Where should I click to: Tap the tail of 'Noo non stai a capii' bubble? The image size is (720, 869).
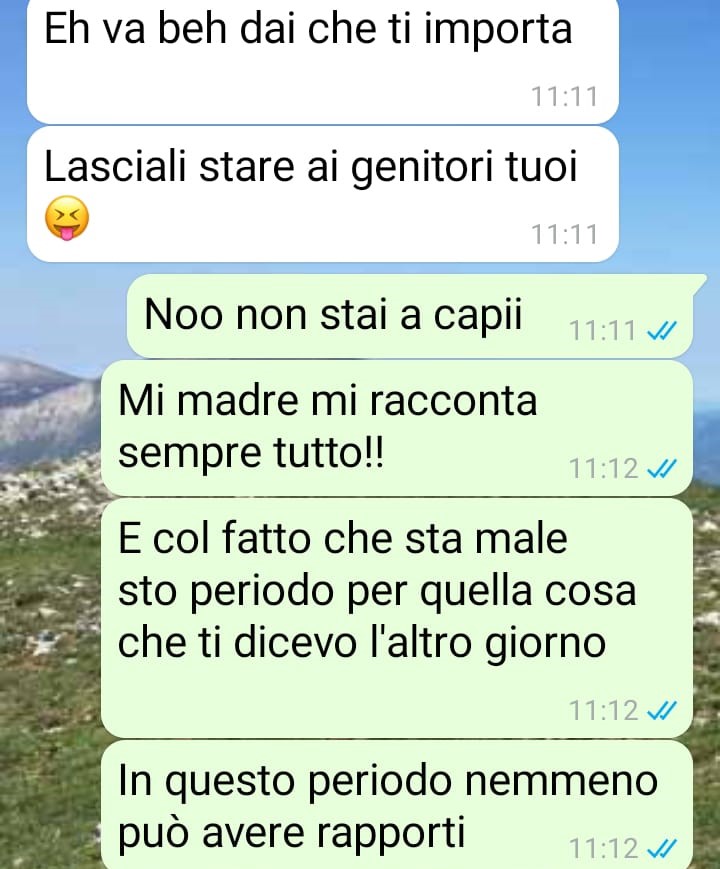click(x=699, y=282)
